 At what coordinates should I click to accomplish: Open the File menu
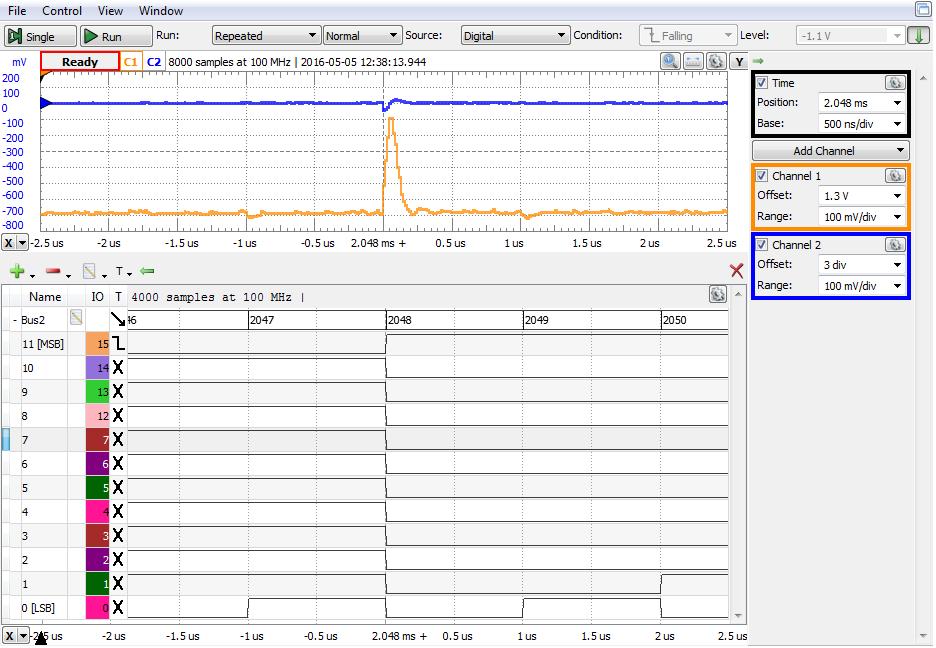tap(17, 11)
